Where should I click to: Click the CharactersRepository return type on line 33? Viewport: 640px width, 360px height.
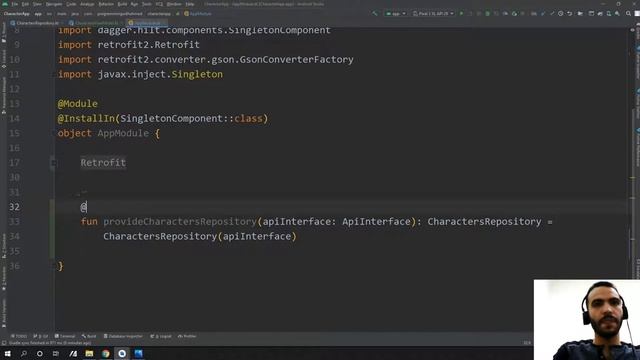pos(484,222)
